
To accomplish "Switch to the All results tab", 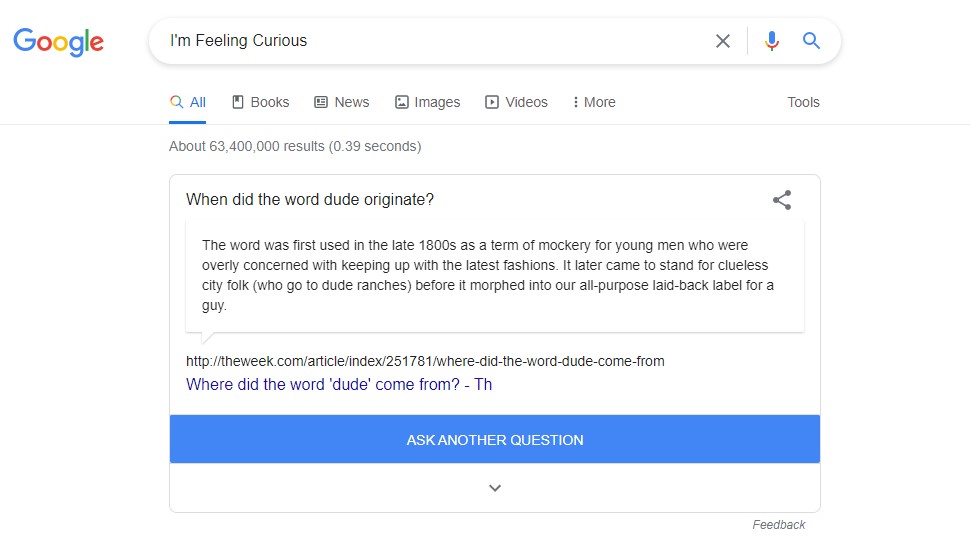I will tap(187, 102).
